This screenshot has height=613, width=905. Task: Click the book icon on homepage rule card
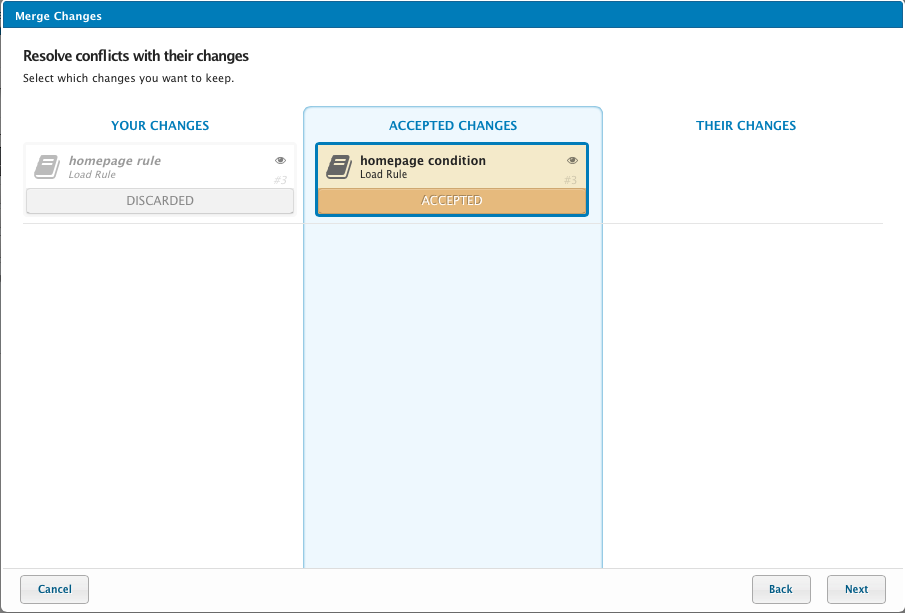47,167
